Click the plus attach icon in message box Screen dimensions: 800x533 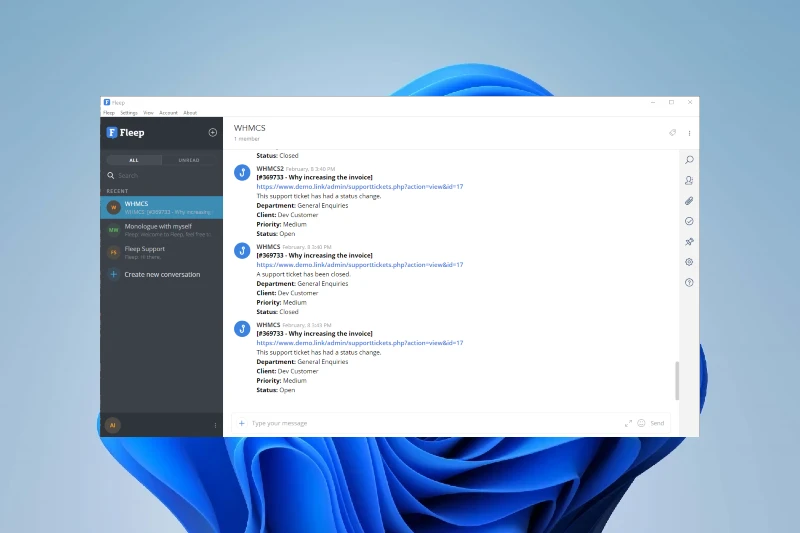tap(242, 423)
